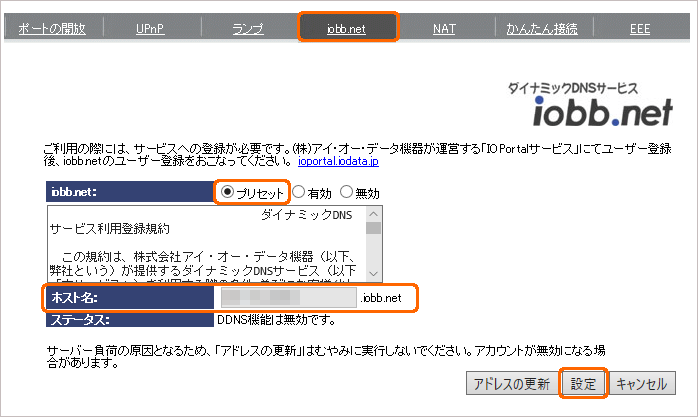Open the ランプ tab
This screenshot has height=417, width=698.
coord(248,29)
